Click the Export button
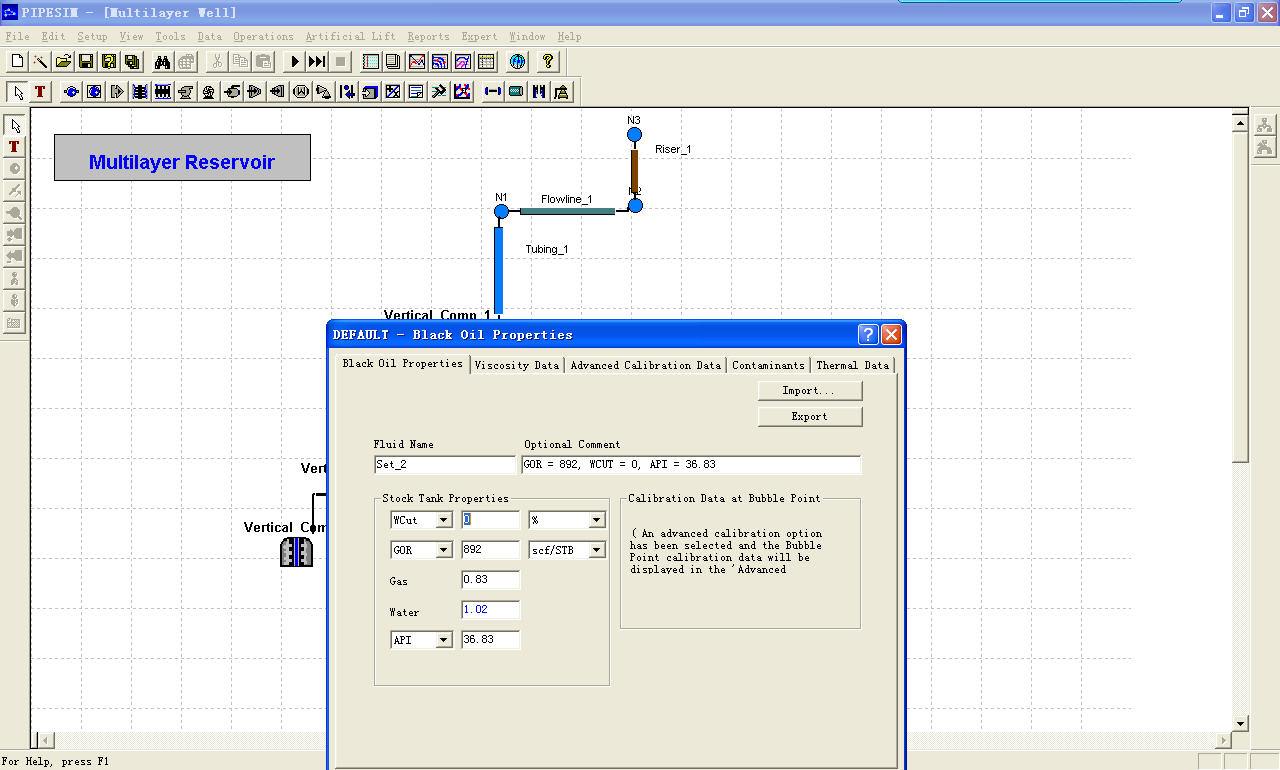 (810, 416)
